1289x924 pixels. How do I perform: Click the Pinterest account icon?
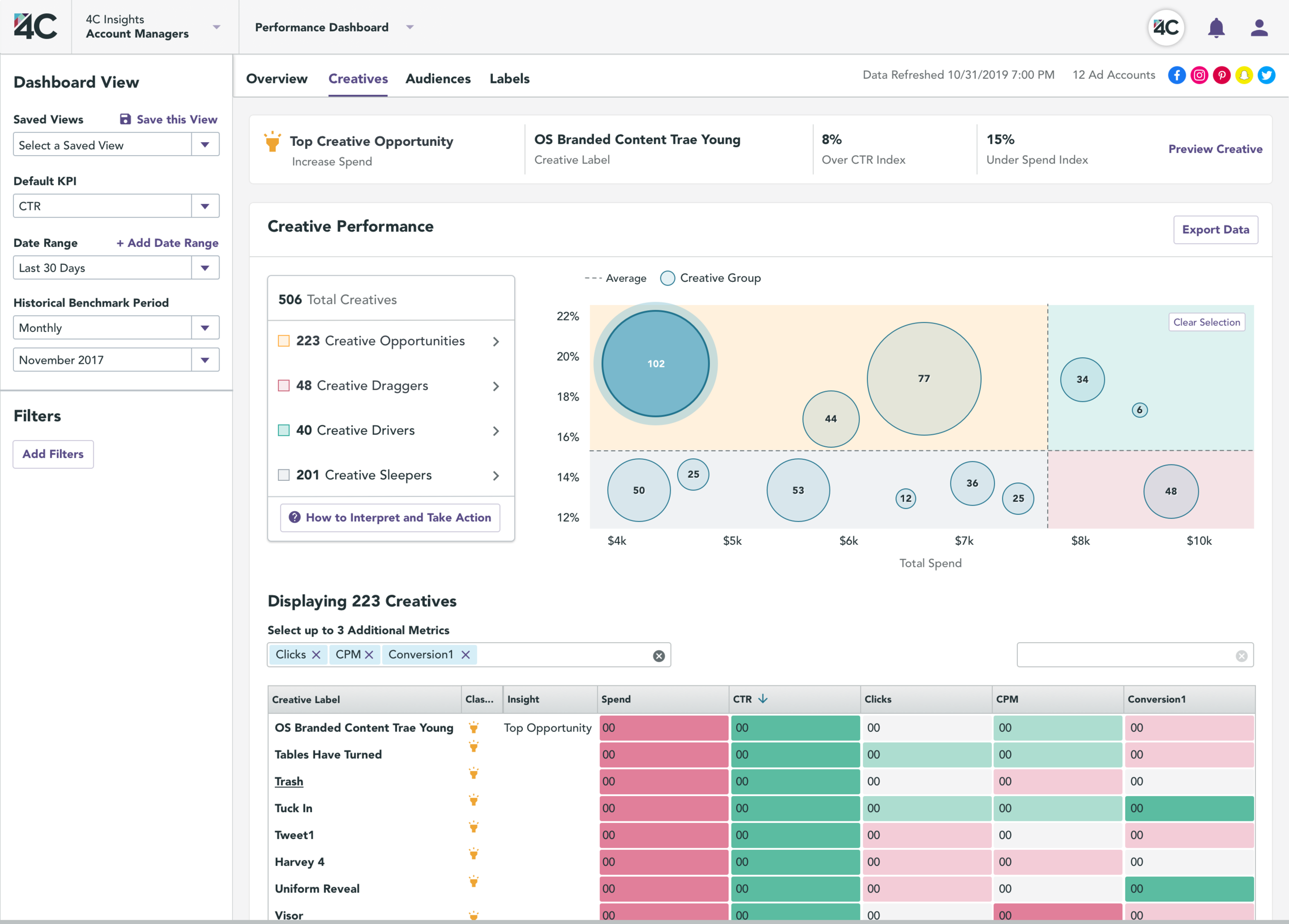click(1221, 75)
